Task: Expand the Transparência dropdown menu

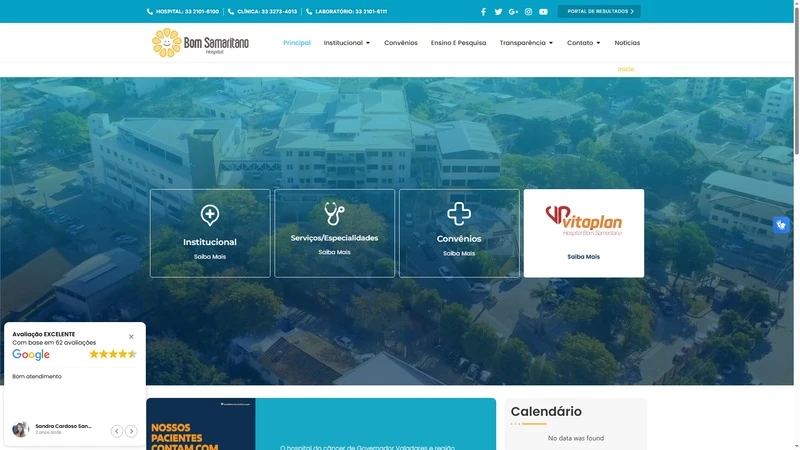Action: [x=526, y=43]
